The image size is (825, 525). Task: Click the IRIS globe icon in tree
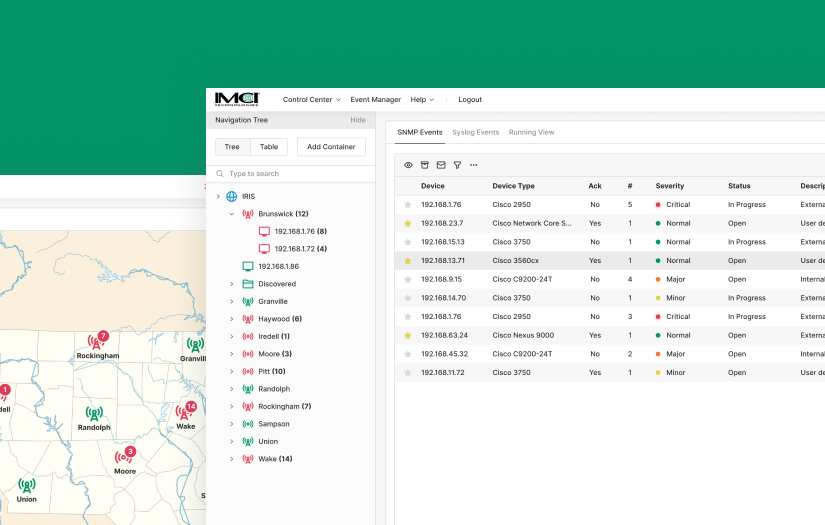(x=232, y=196)
